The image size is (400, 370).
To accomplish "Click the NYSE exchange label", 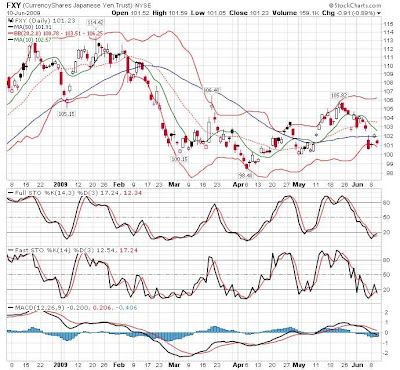I will click(142, 6).
